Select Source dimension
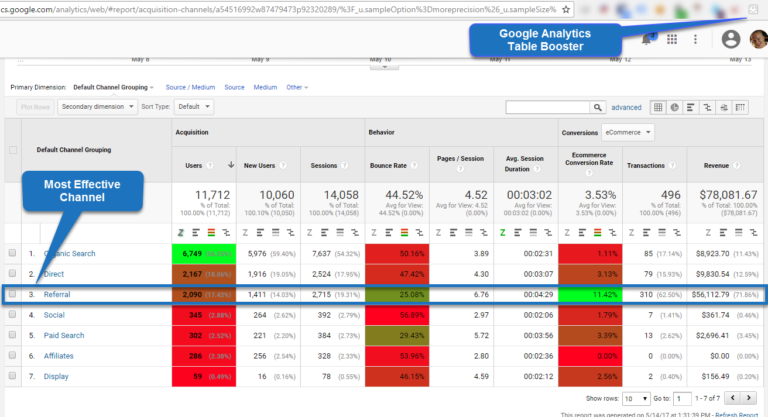Screen dimensions: 768x417 [x=234, y=87]
